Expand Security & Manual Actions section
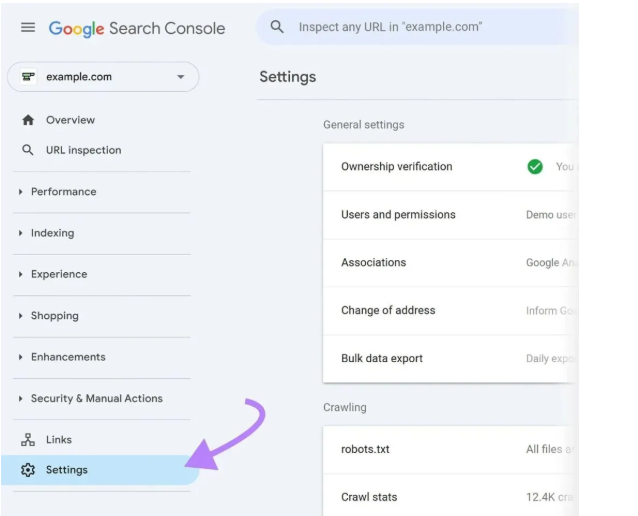638x516 pixels. (96, 398)
